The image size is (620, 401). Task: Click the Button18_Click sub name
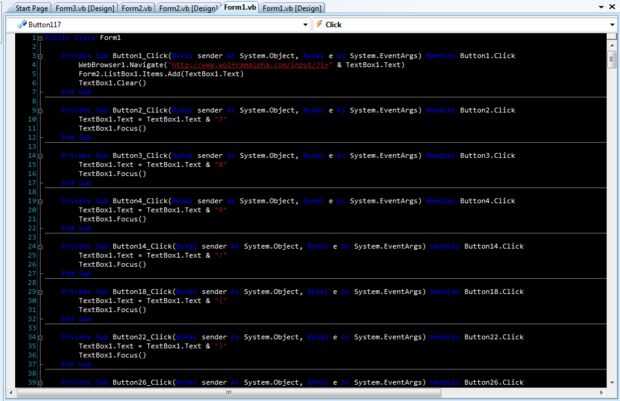point(142,292)
